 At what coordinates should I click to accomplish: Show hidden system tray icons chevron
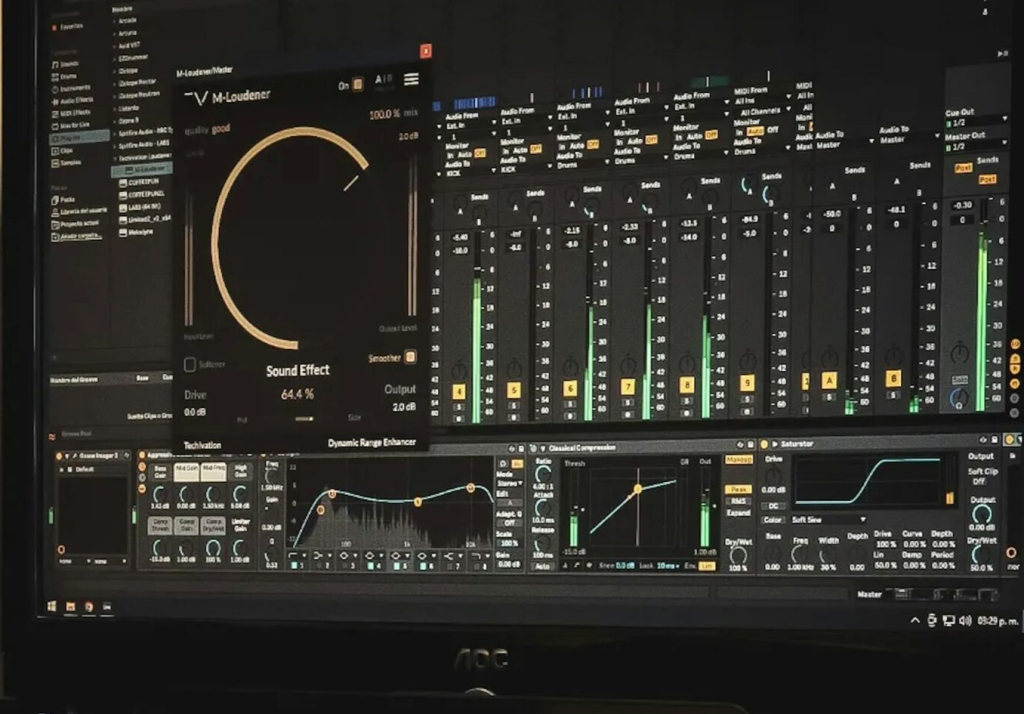(915, 620)
